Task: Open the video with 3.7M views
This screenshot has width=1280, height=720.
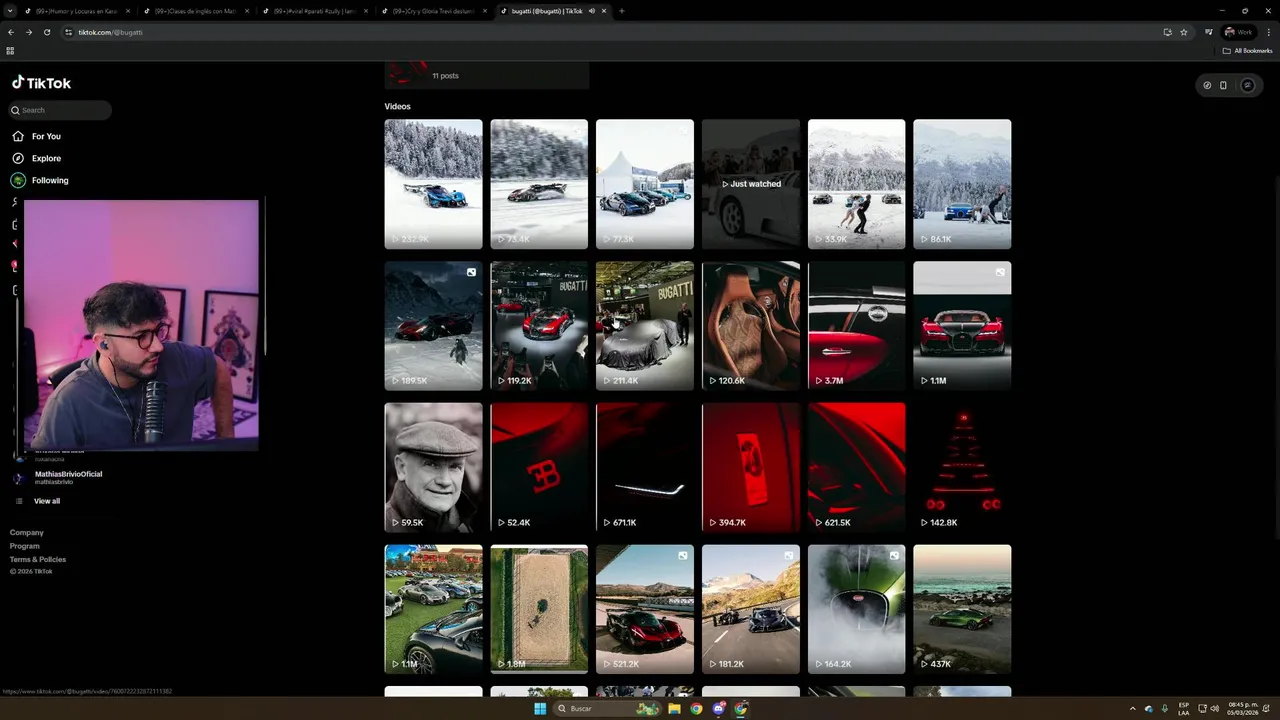Action: coord(857,326)
